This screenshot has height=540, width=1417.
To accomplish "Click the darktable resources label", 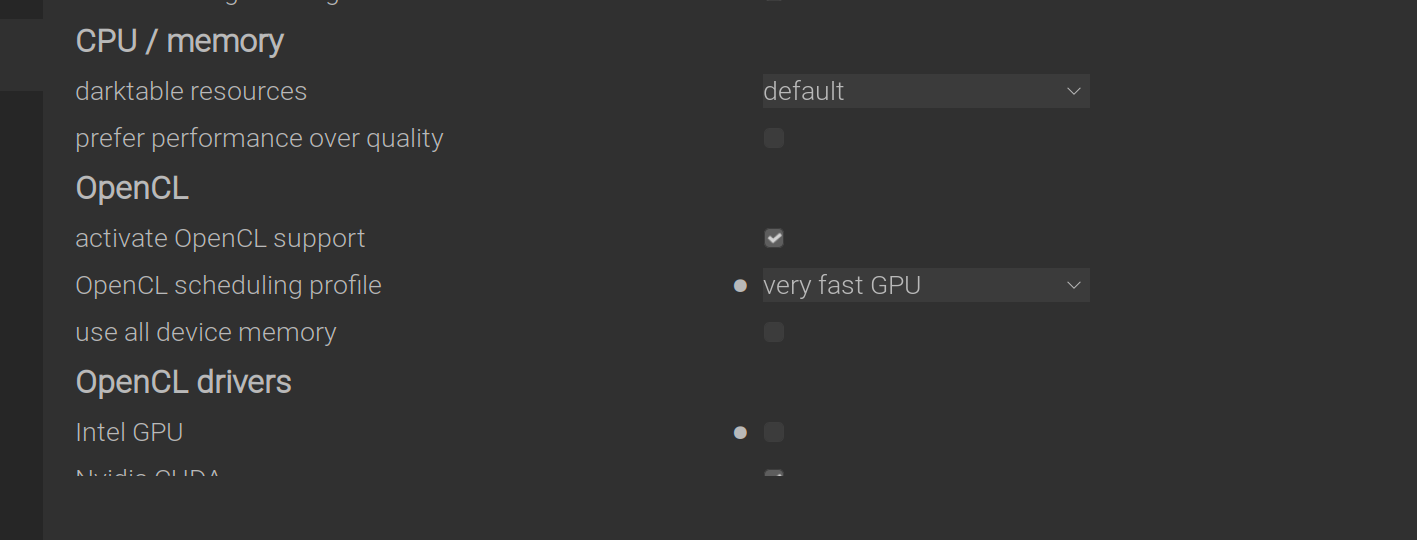I will click(x=191, y=91).
